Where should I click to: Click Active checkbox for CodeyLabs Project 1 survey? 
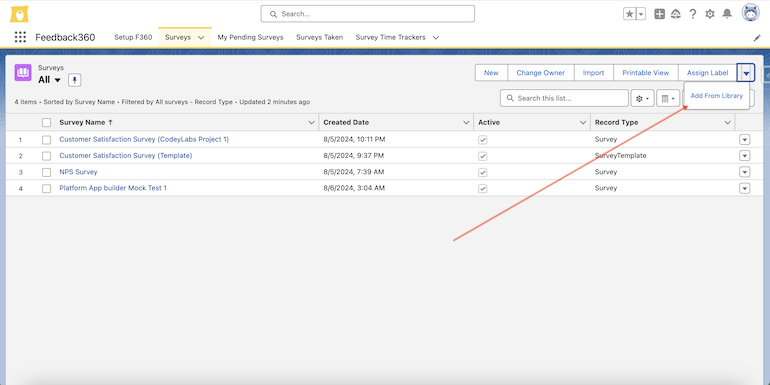(483, 140)
